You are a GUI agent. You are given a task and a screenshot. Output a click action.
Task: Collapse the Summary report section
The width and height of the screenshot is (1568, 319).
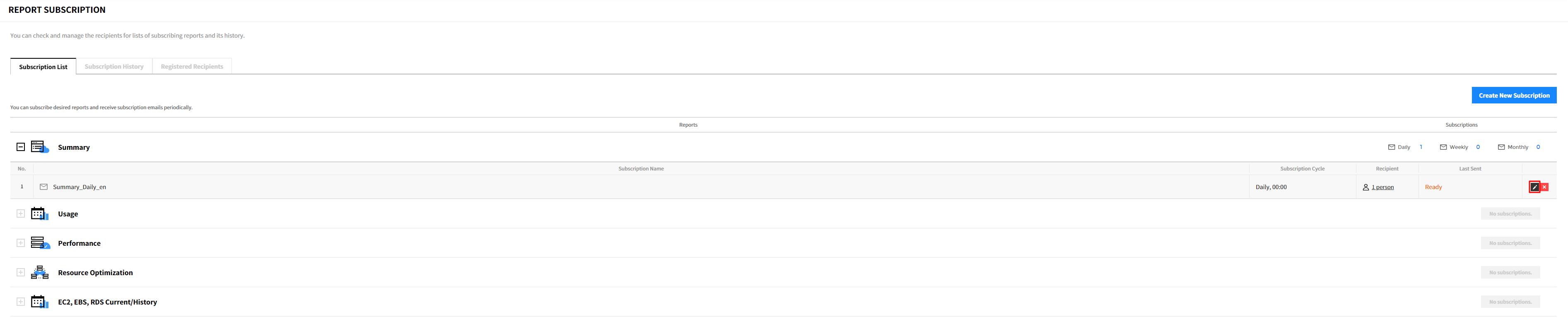tap(21, 147)
